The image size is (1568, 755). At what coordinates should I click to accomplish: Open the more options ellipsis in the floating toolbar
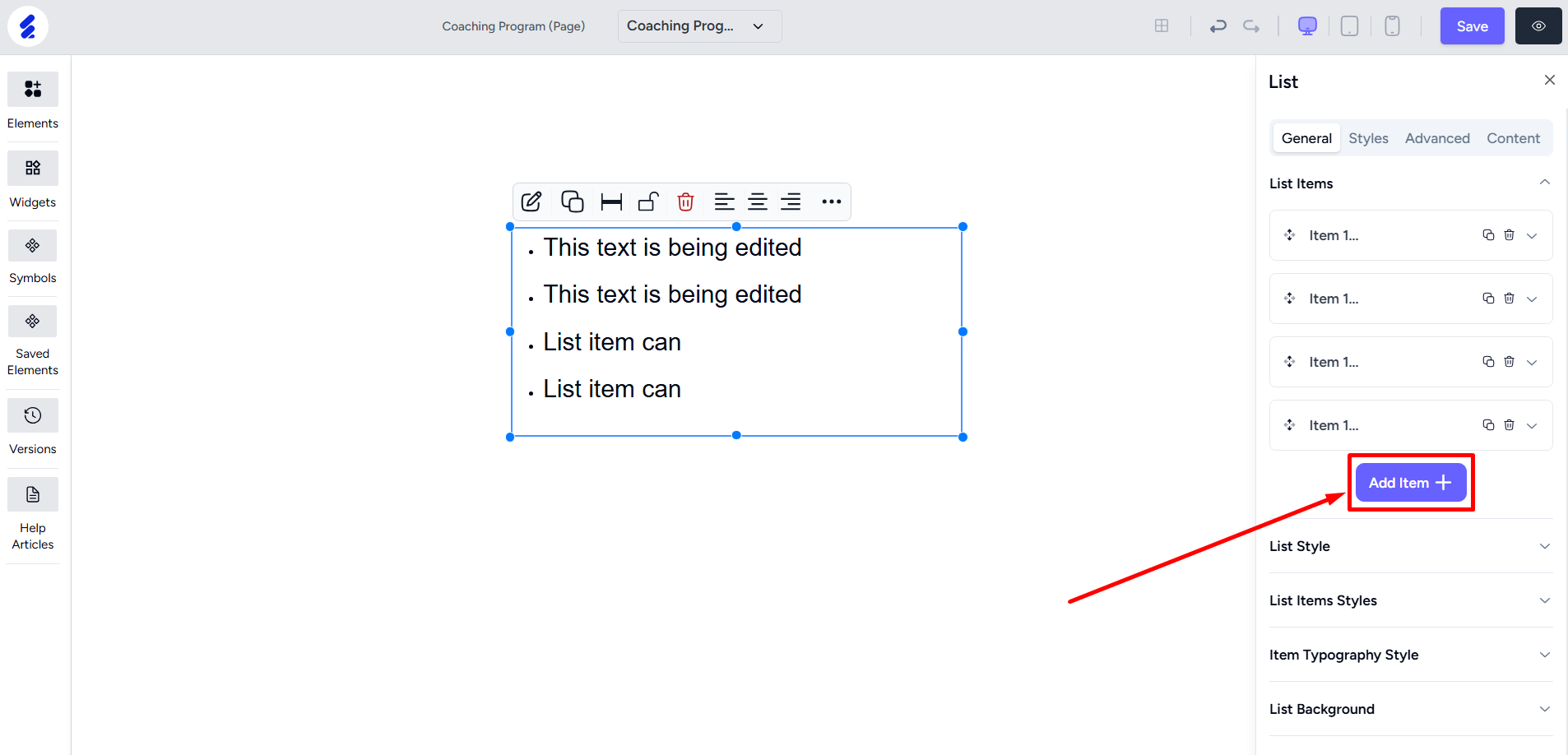click(832, 201)
